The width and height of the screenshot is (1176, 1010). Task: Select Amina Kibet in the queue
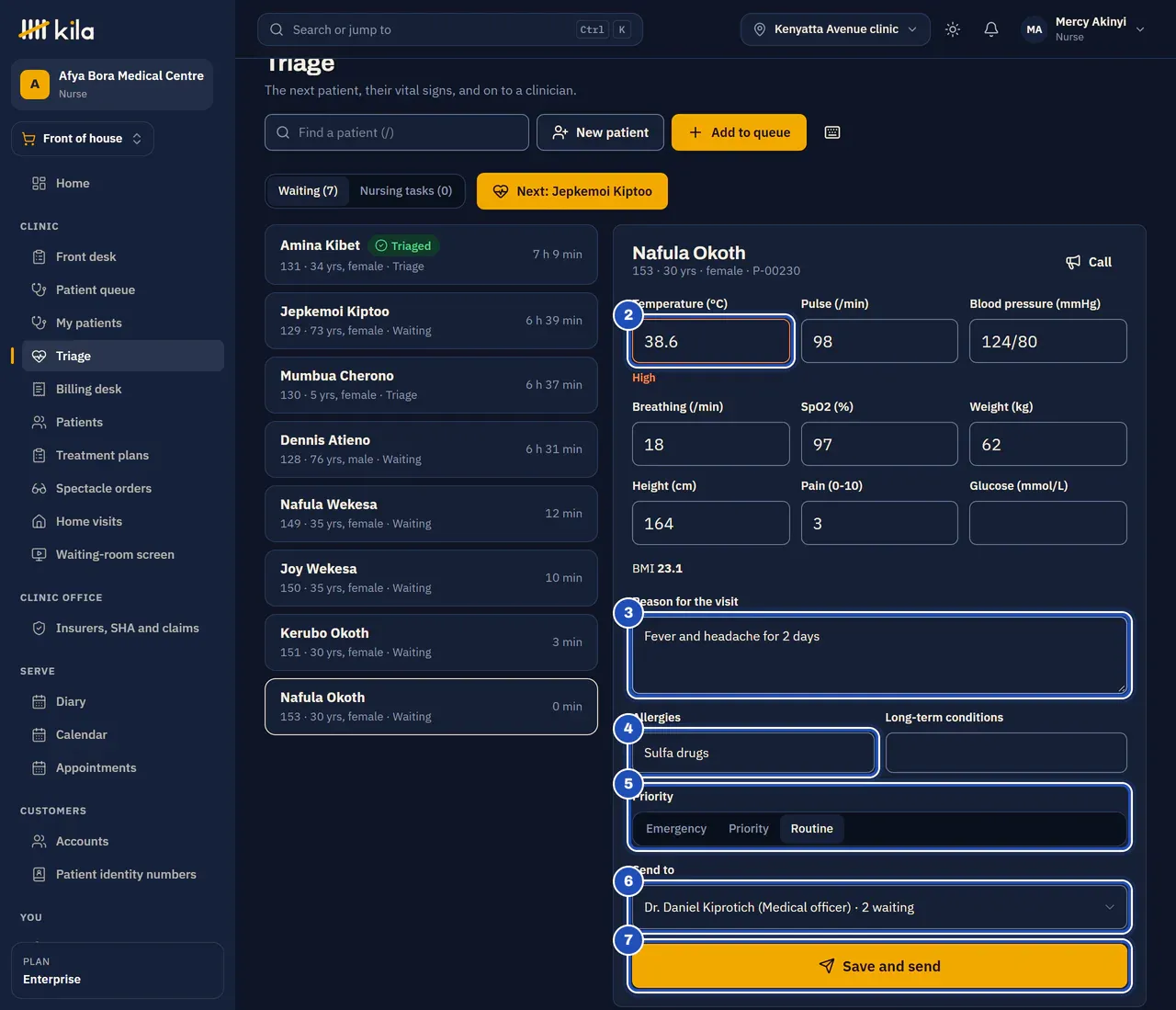click(x=431, y=255)
